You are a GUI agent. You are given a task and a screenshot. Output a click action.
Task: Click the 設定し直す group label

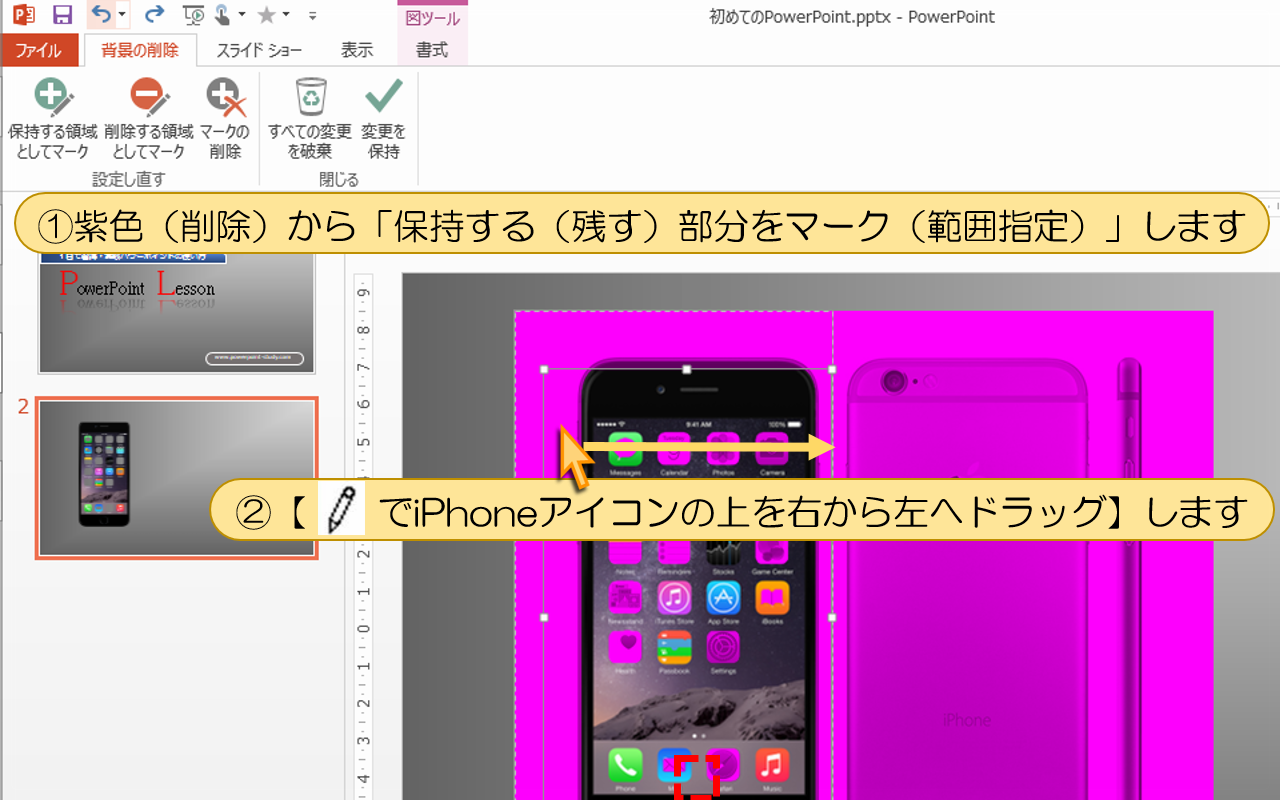(x=129, y=179)
